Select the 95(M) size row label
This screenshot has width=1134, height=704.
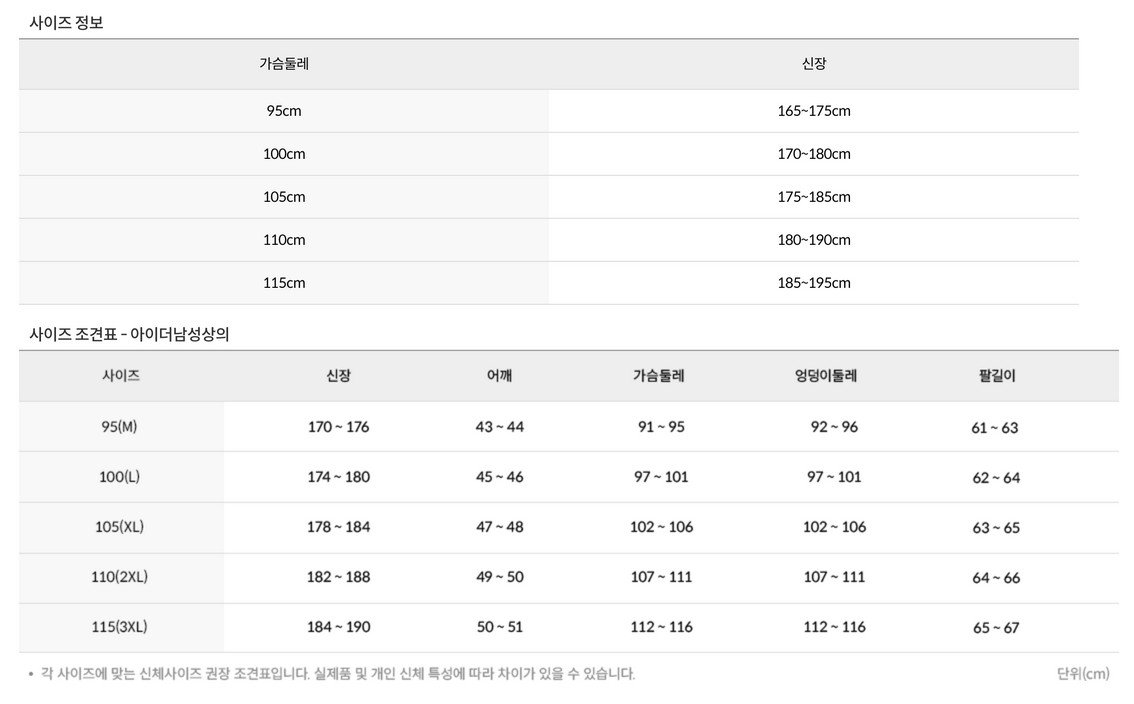click(x=119, y=427)
